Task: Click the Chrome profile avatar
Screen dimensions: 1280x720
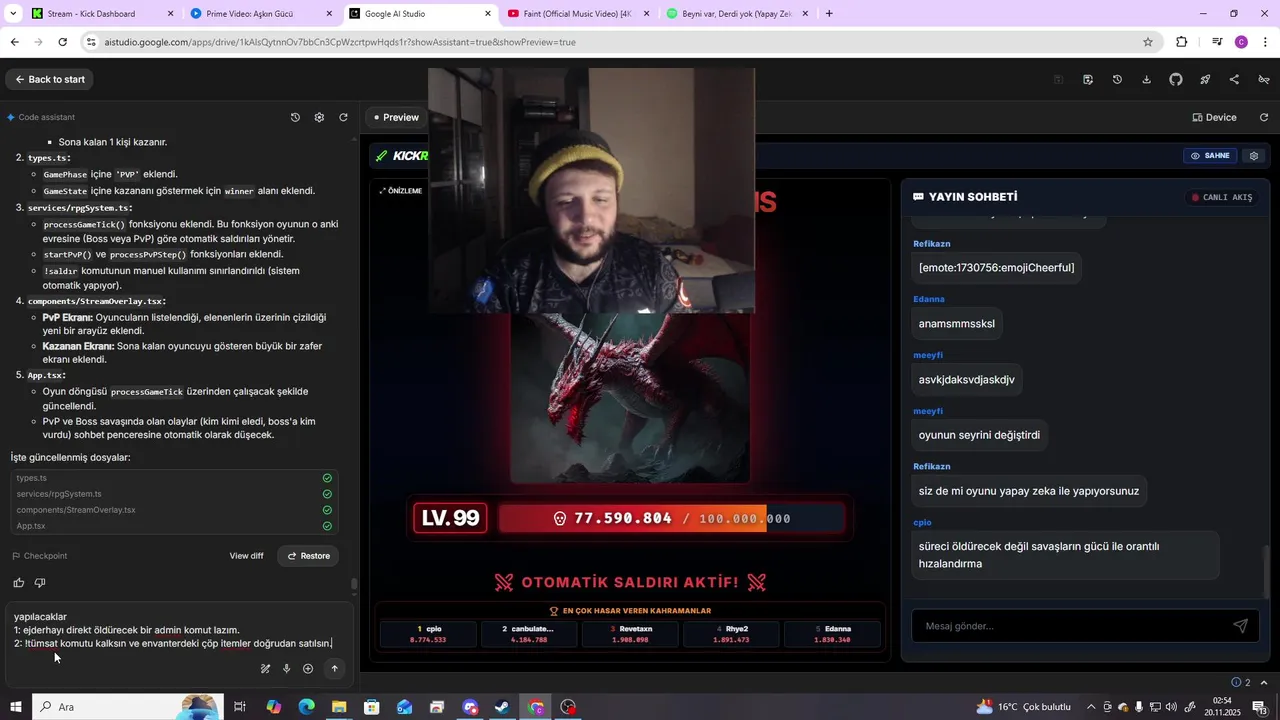Action: pyautogui.click(x=1241, y=42)
